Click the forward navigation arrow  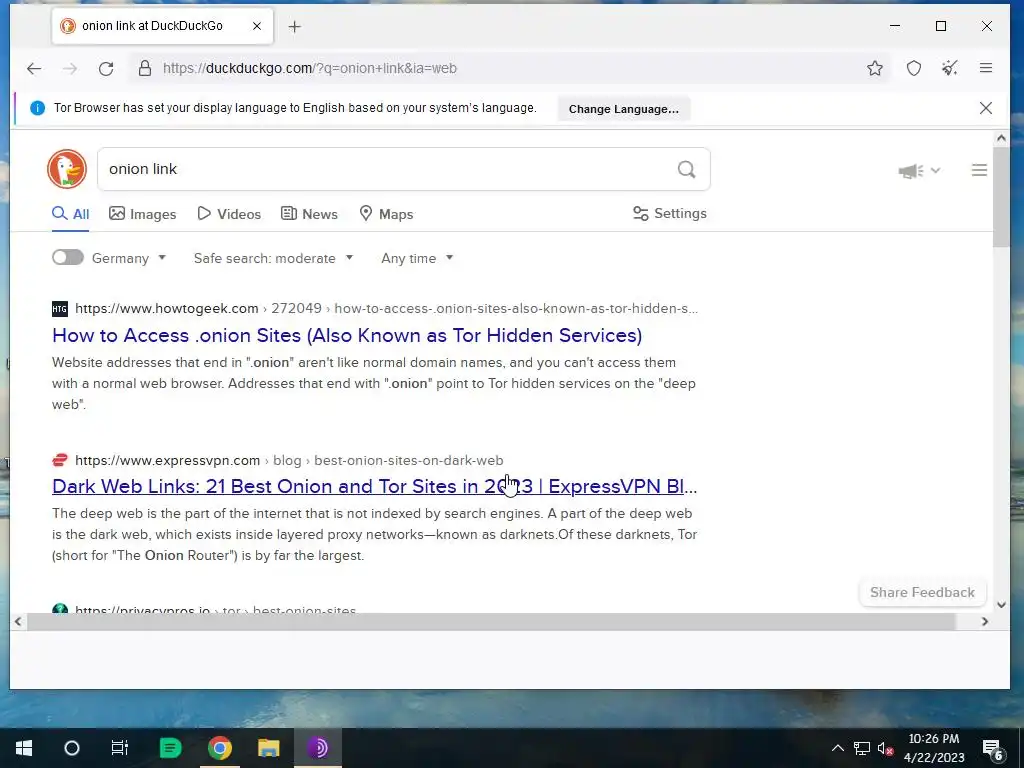pyautogui.click(x=70, y=68)
